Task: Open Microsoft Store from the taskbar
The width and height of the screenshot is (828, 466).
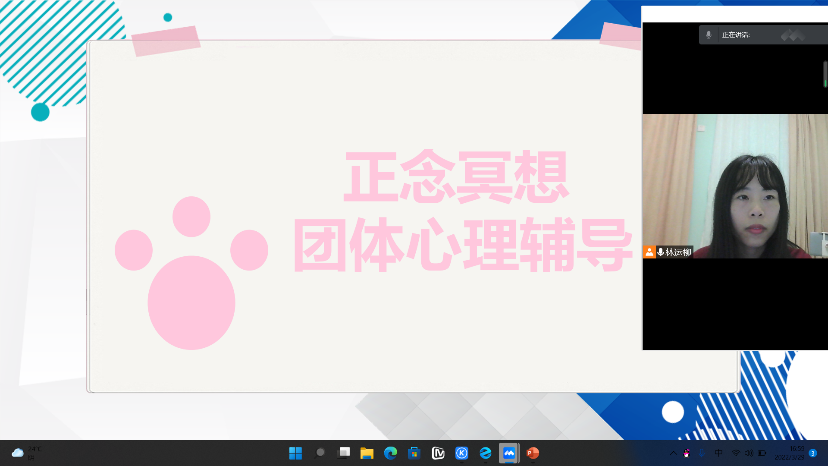Action: 413,453
